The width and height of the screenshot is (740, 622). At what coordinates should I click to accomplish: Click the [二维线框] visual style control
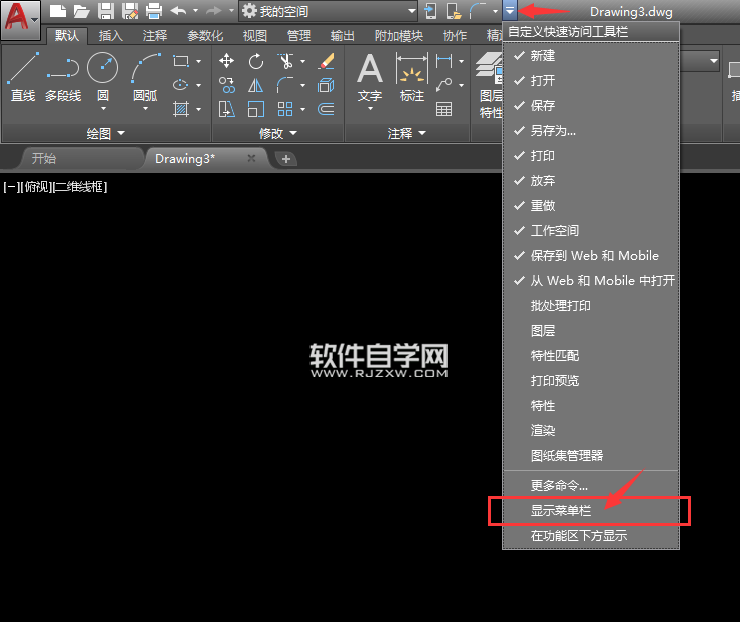pos(80,187)
